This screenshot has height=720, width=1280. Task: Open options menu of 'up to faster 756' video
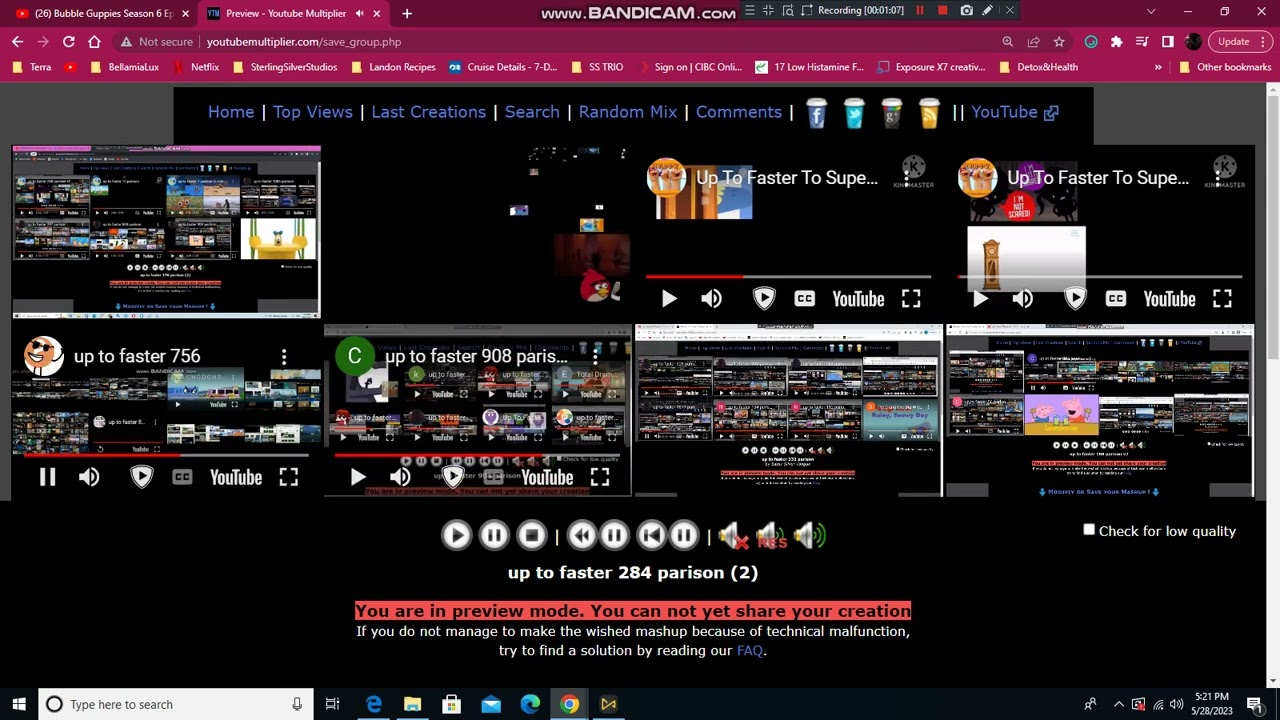coord(284,356)
